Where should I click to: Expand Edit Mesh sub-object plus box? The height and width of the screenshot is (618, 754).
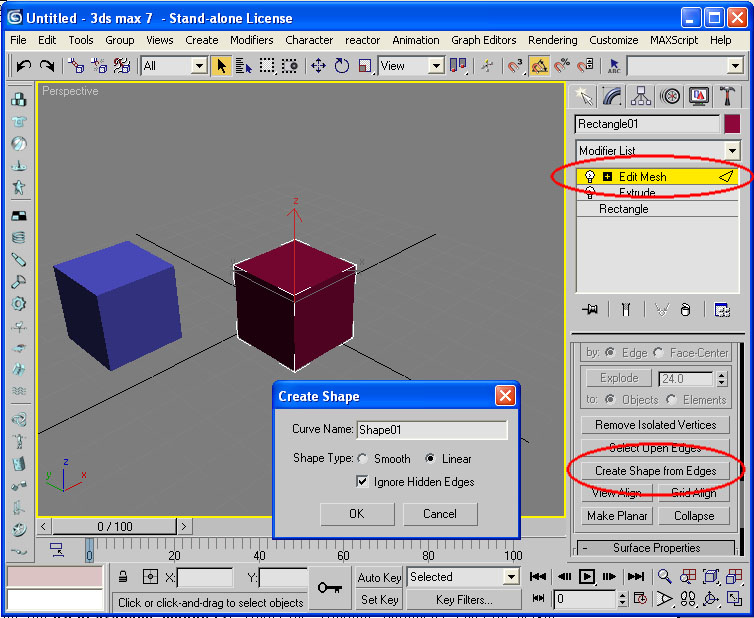[607, 177]
